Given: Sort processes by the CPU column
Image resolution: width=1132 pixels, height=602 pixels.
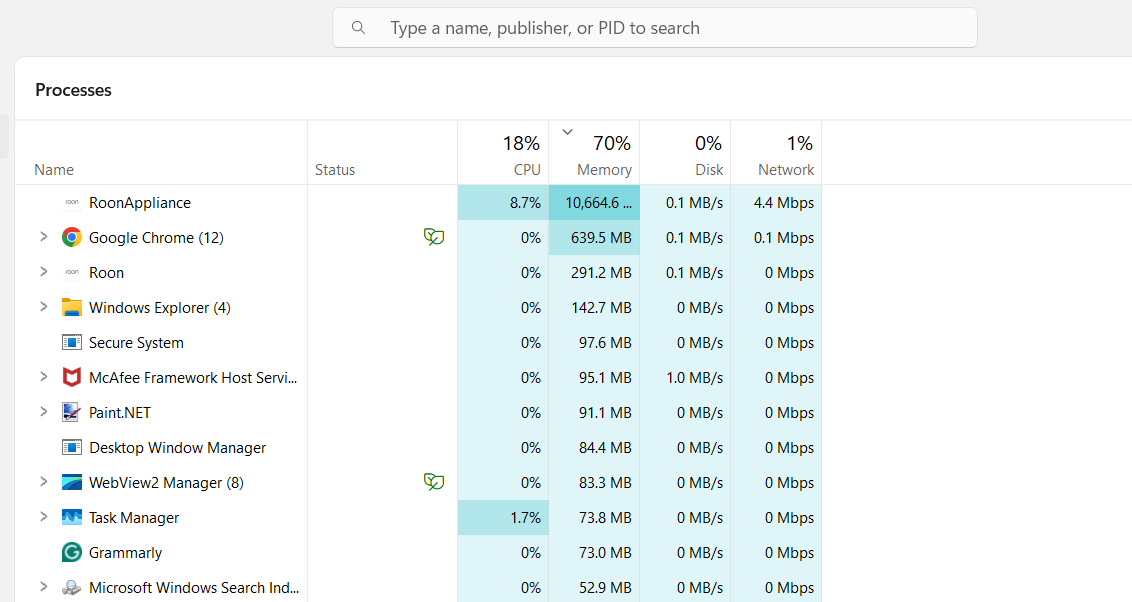Looking at the screenshot, I should click(x=503, y=155).
